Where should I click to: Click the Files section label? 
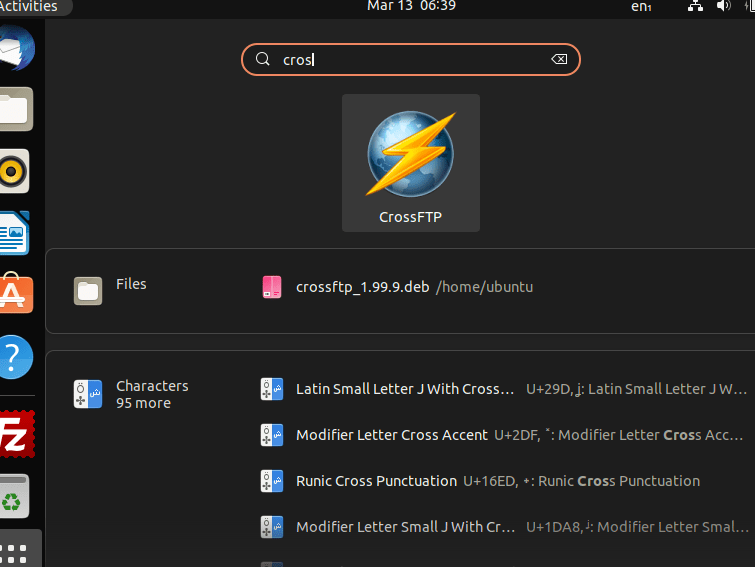point(131,284)
